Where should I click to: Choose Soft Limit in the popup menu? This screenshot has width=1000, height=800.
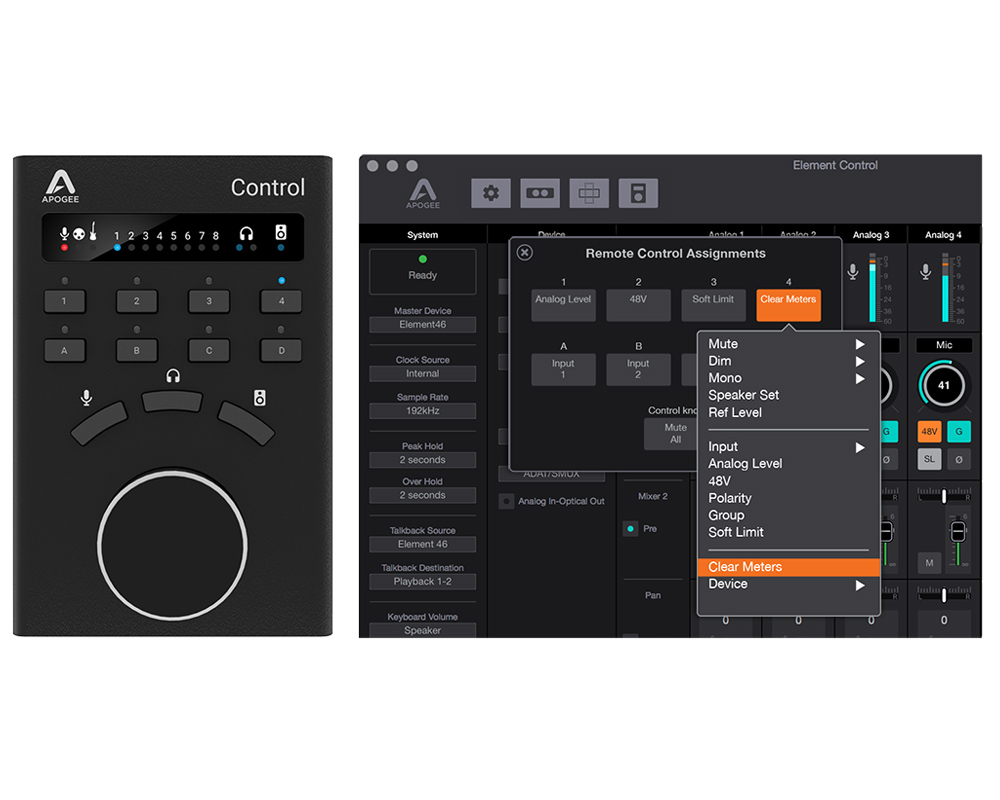click(788, 533)
